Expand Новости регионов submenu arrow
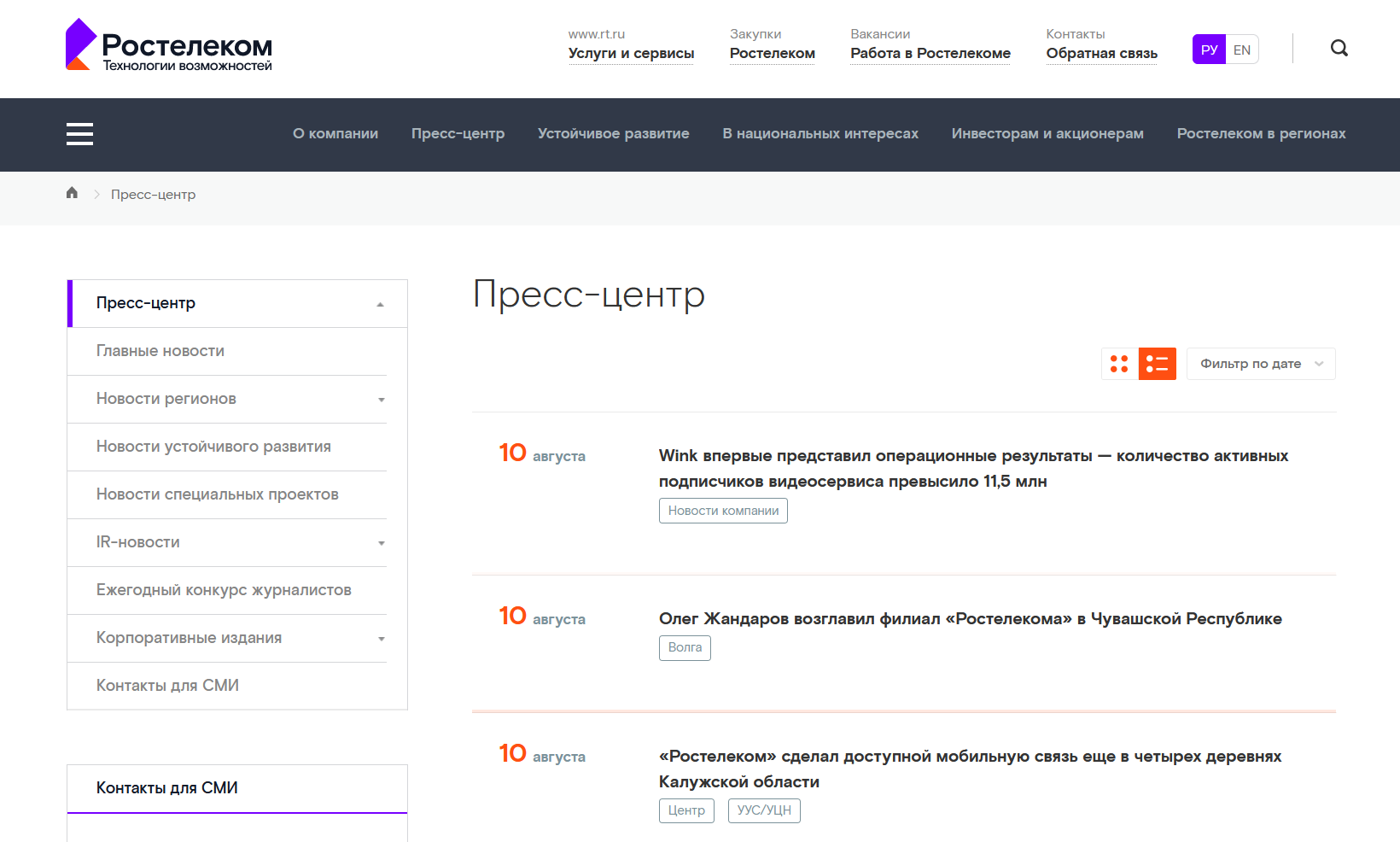Screen dimensions: 1400x842 click(382, 400)
